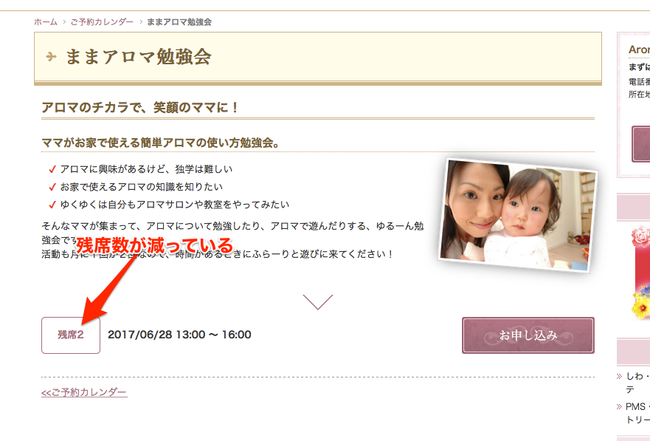Click the second red checkmark bullet
Viewport: 650px width, 441px height.
point(52,187)
